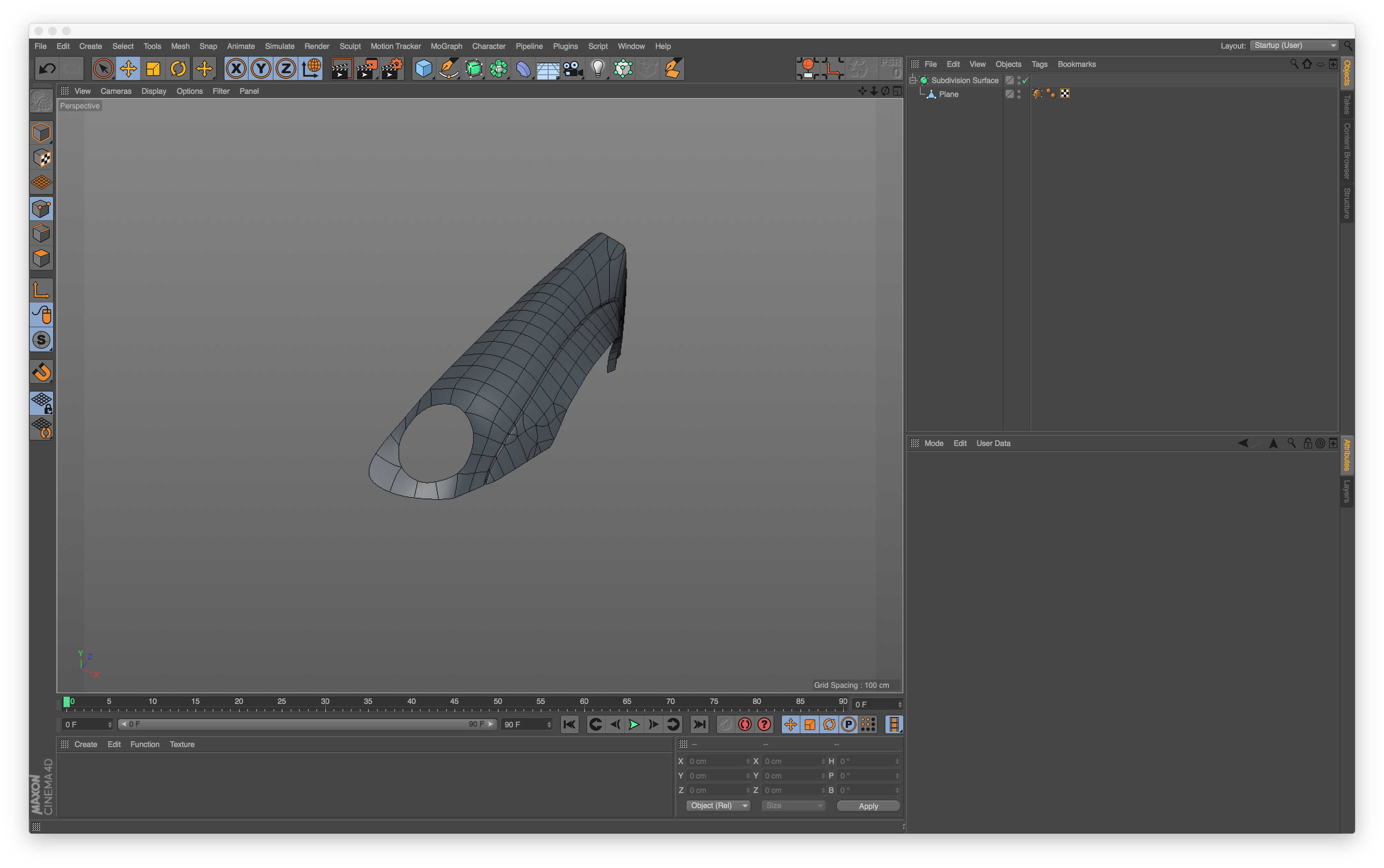Click the green playhead at frame 0
1384x868 pixels.
pyautogui.click(x=67, y=702)
